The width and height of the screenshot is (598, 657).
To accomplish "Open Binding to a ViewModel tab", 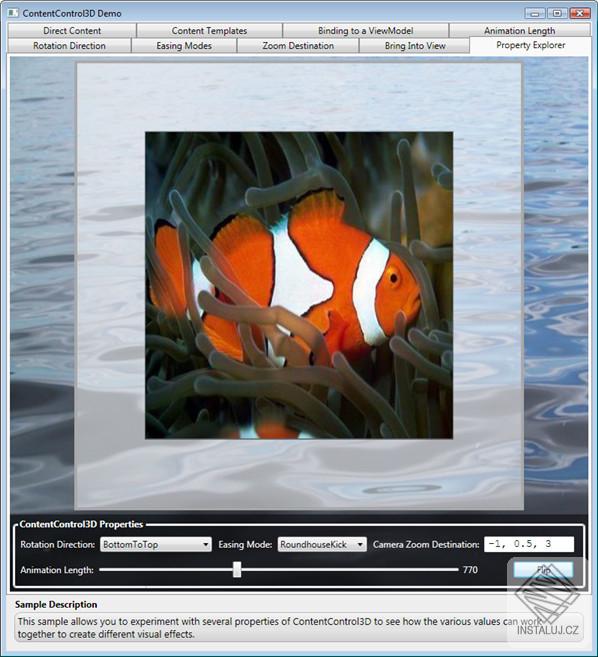I will point(365,31).
